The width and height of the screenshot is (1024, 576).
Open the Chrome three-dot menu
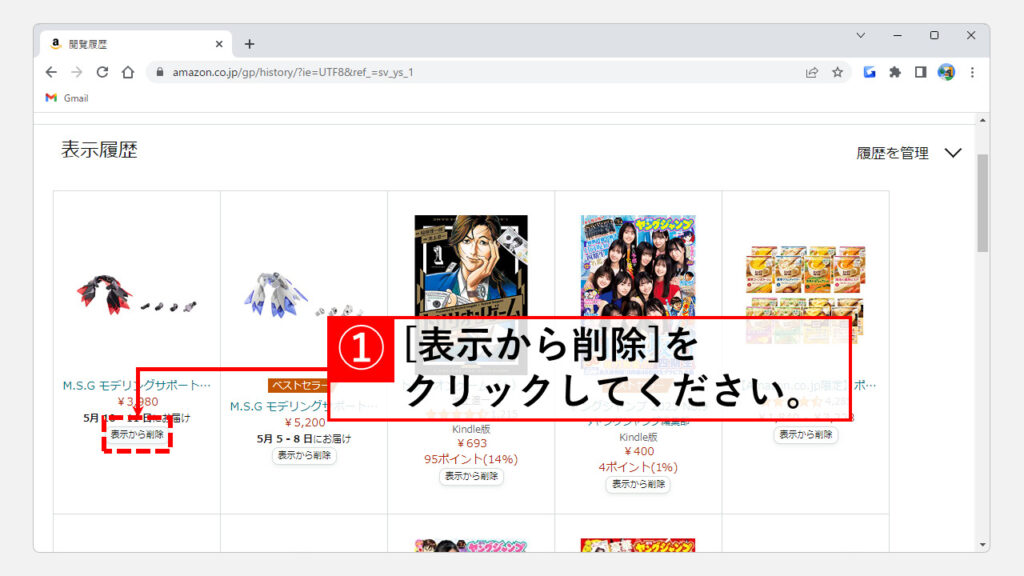click(972, 72)
